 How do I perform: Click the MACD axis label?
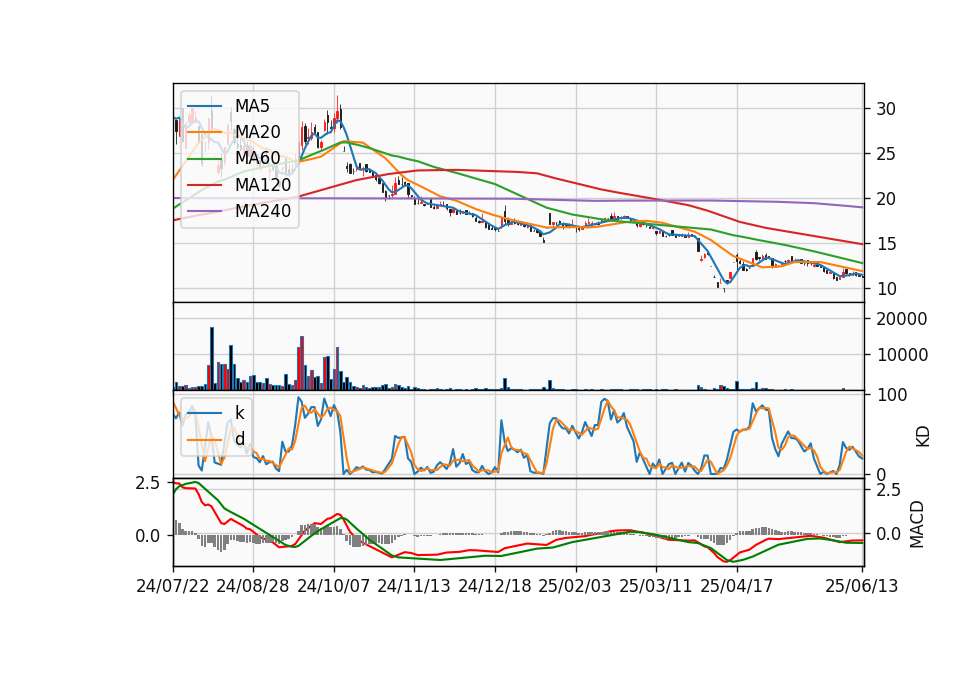point(917,524)
